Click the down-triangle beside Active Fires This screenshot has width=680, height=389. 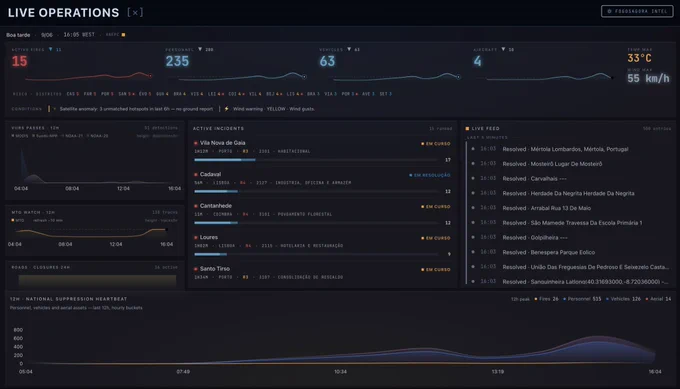51,49
